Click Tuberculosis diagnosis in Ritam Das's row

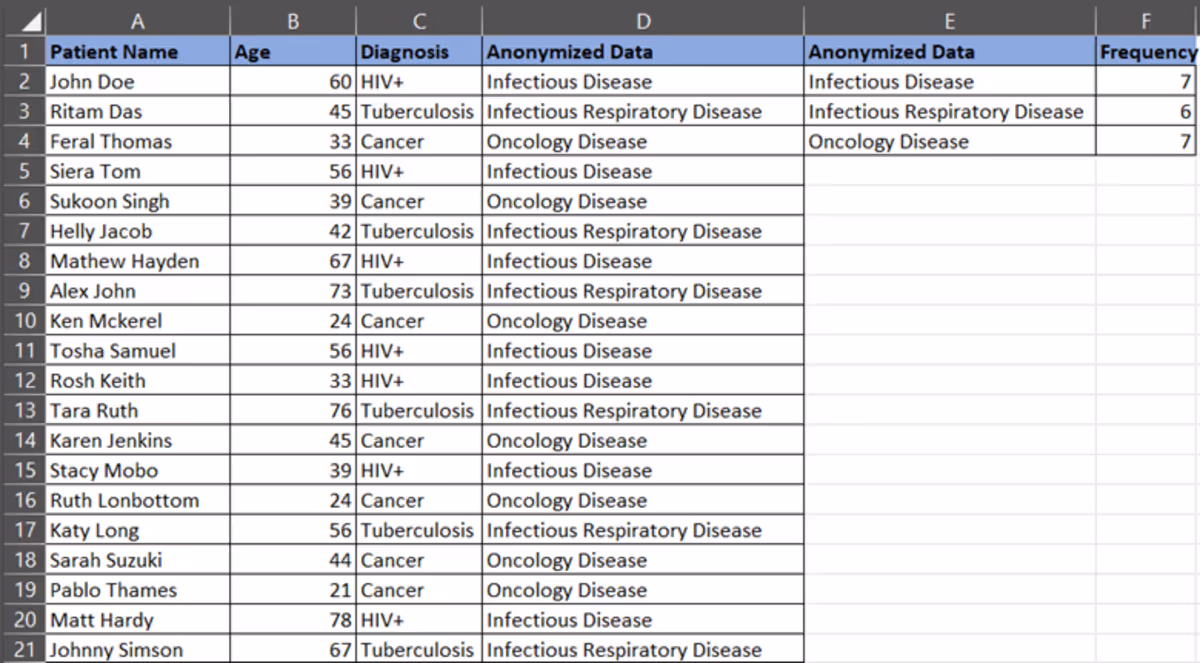coord(419,112)
